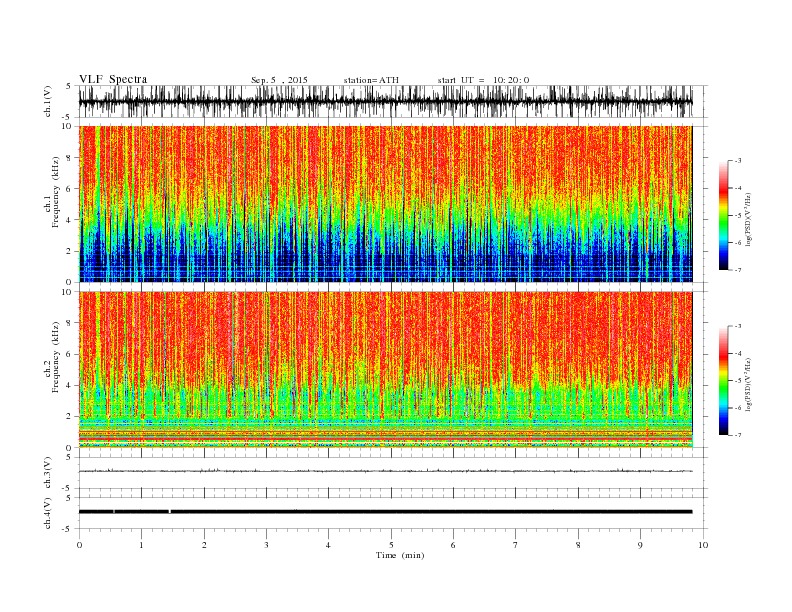Click the time axis tick label "7"
Screen dimensions: 792x612
tap(516, 545)
